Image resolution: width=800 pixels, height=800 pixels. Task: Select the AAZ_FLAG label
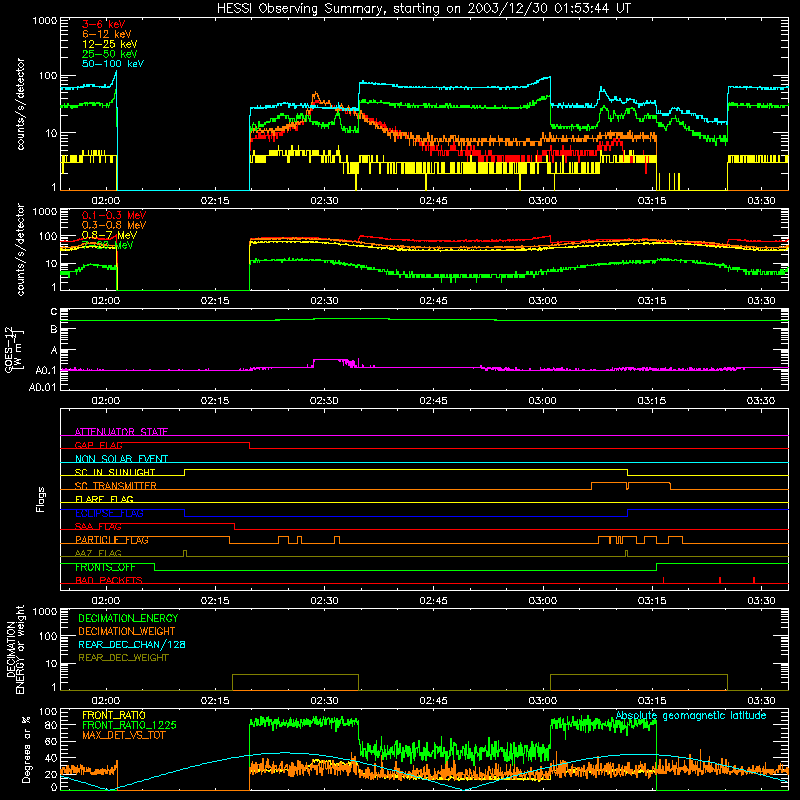pos(98,554)
